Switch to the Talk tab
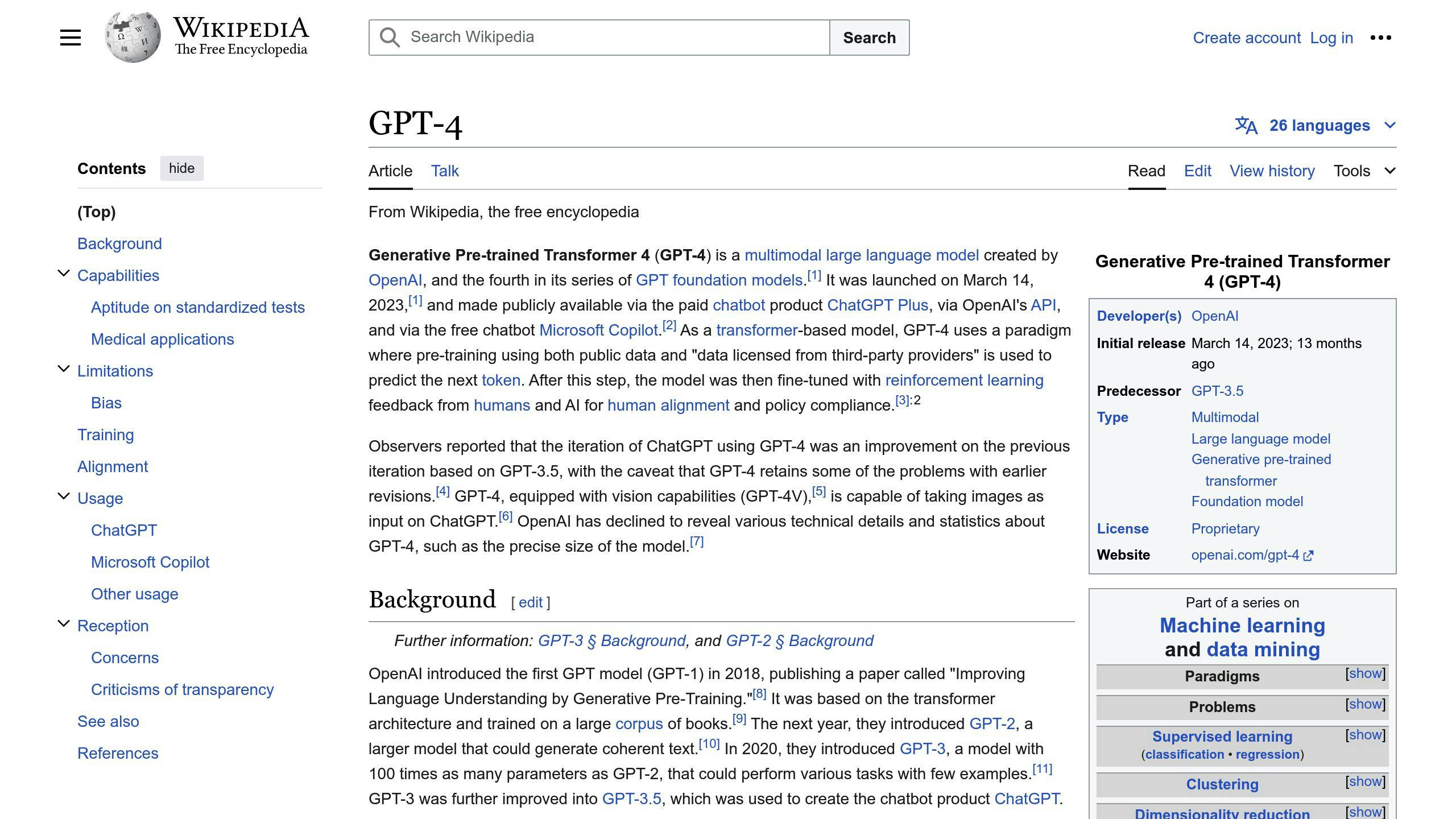Image resolution: width=1456 pixels, height=819 pixels. [x=445, y=171]
